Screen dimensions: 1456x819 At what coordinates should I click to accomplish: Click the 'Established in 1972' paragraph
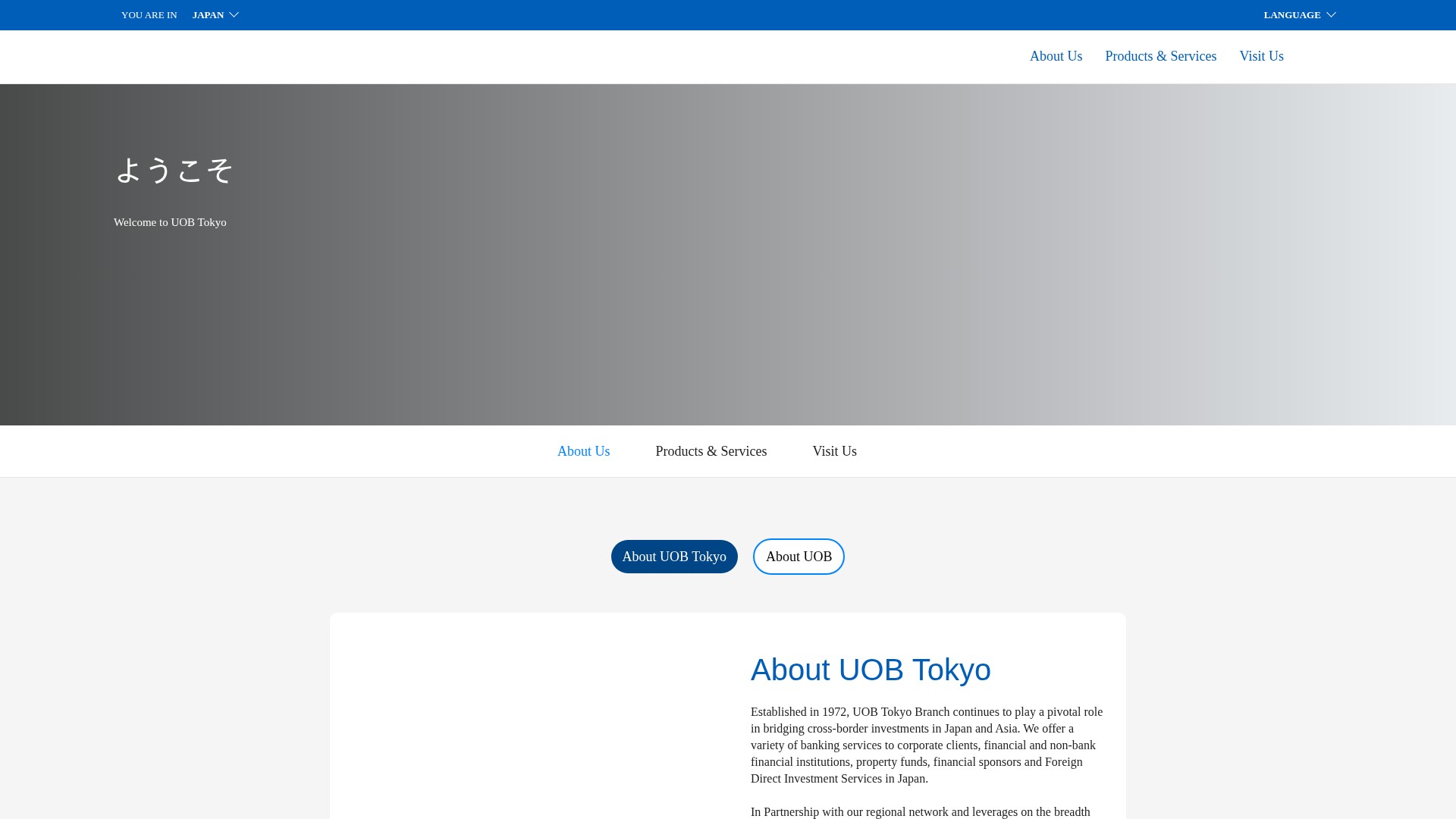927,745
